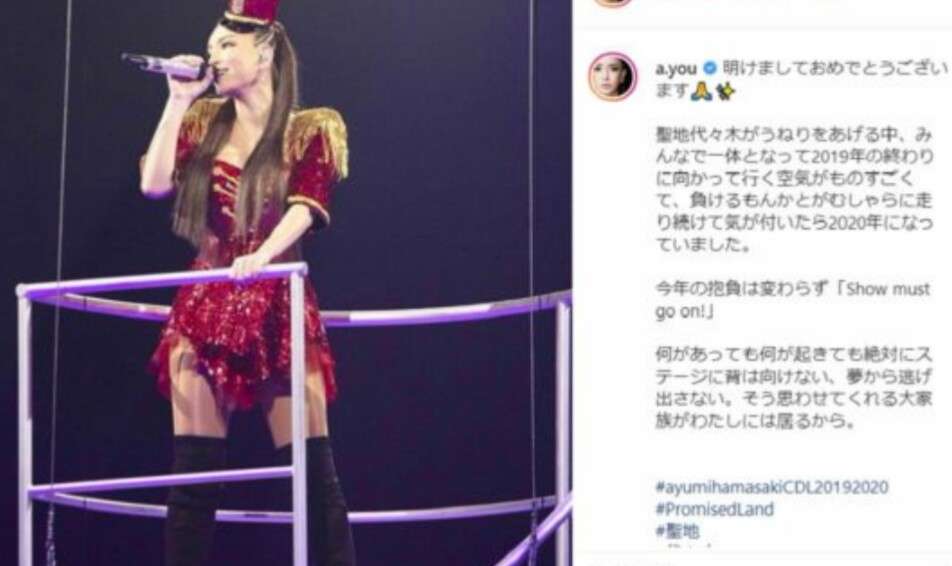The height and width of the screenshot is (566, 952).
Task: Click the sentence ending ていました。
Action: (x=703, y=245)
